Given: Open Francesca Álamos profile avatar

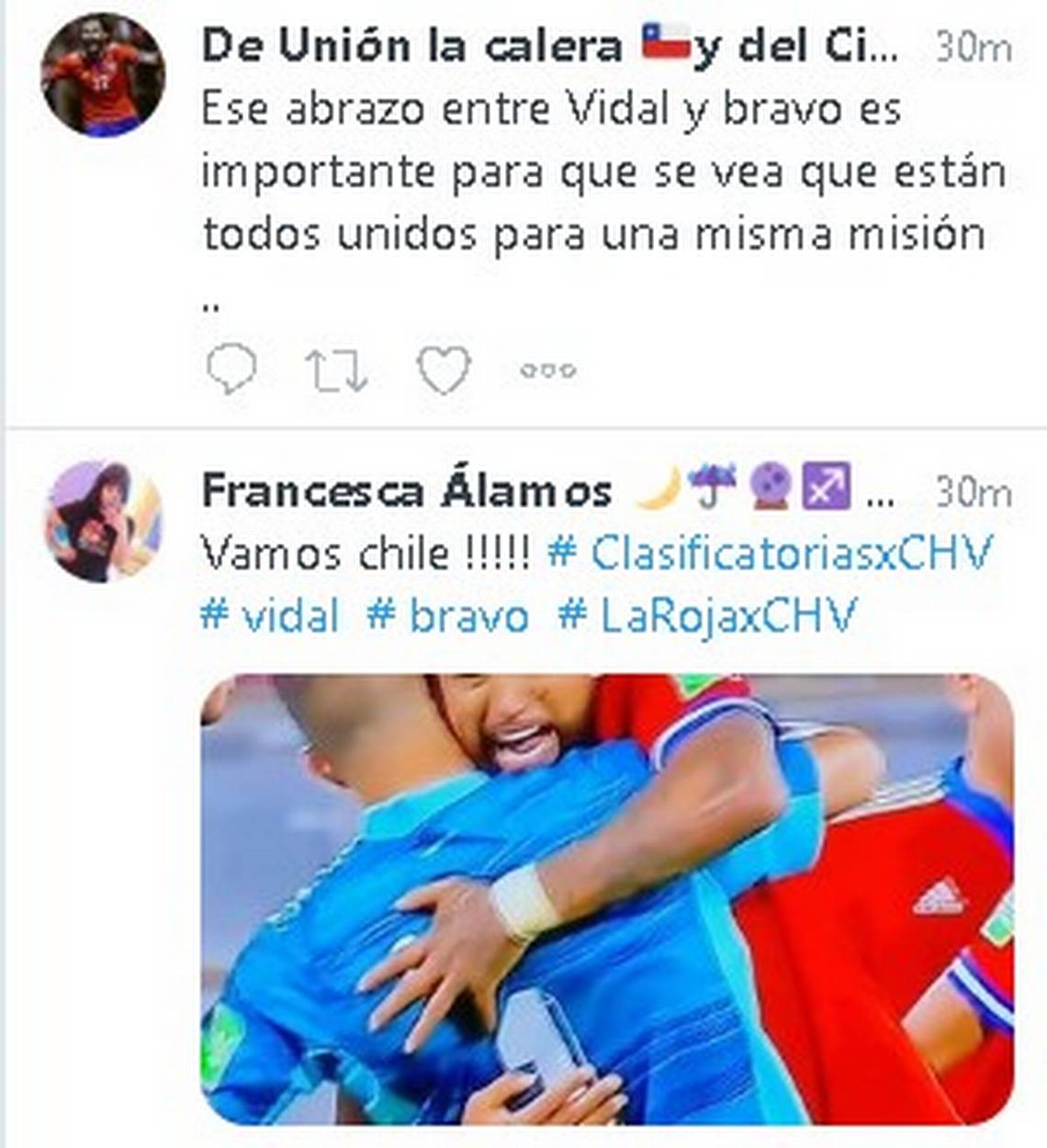Looking at the screenshot, I should pyautogui.click(x=103, y=522).
